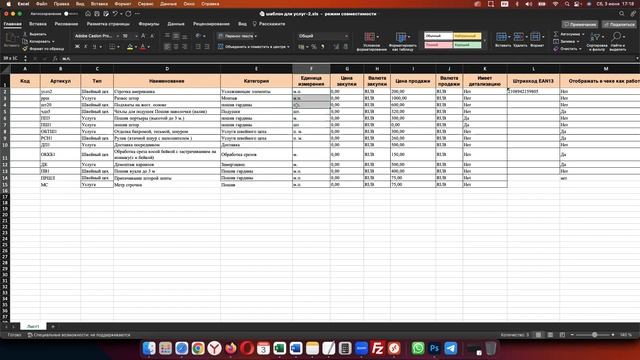Apply the yellow Нейтральный cell style
Viewport: 640px width, 360px height.
[x=467, y=36]
